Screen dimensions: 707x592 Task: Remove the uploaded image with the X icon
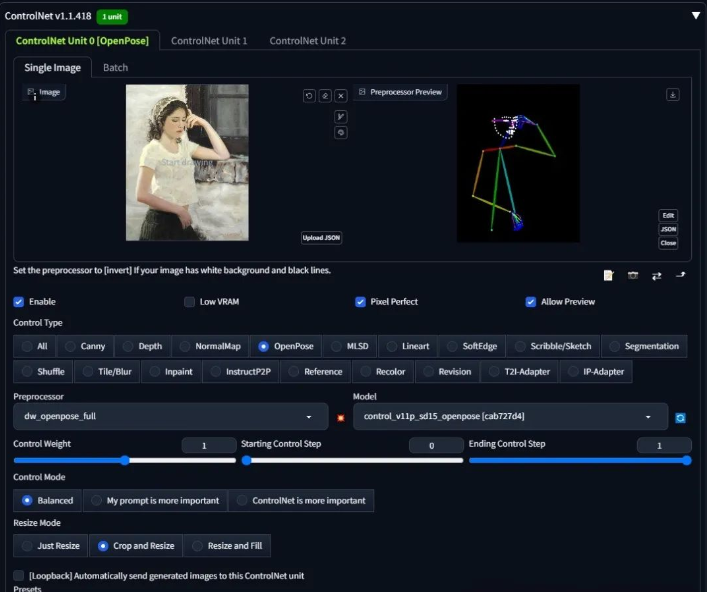[x=341, y=96]
